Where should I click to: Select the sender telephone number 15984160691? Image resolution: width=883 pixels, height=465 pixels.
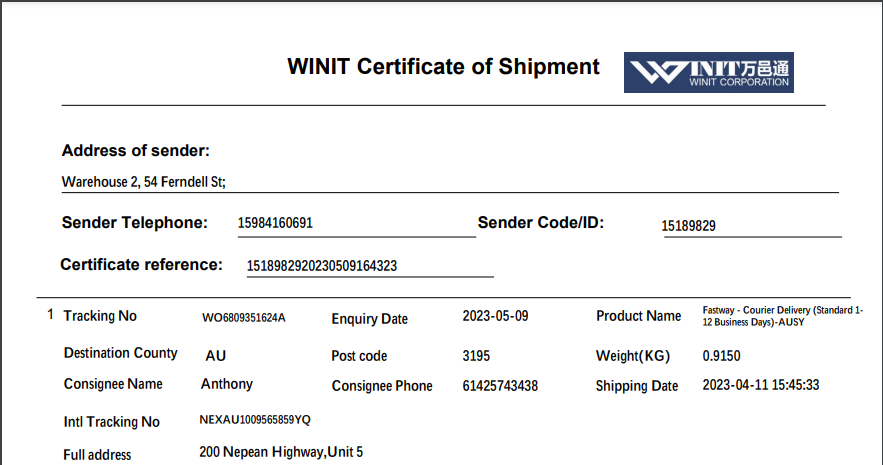pos(275,223)
